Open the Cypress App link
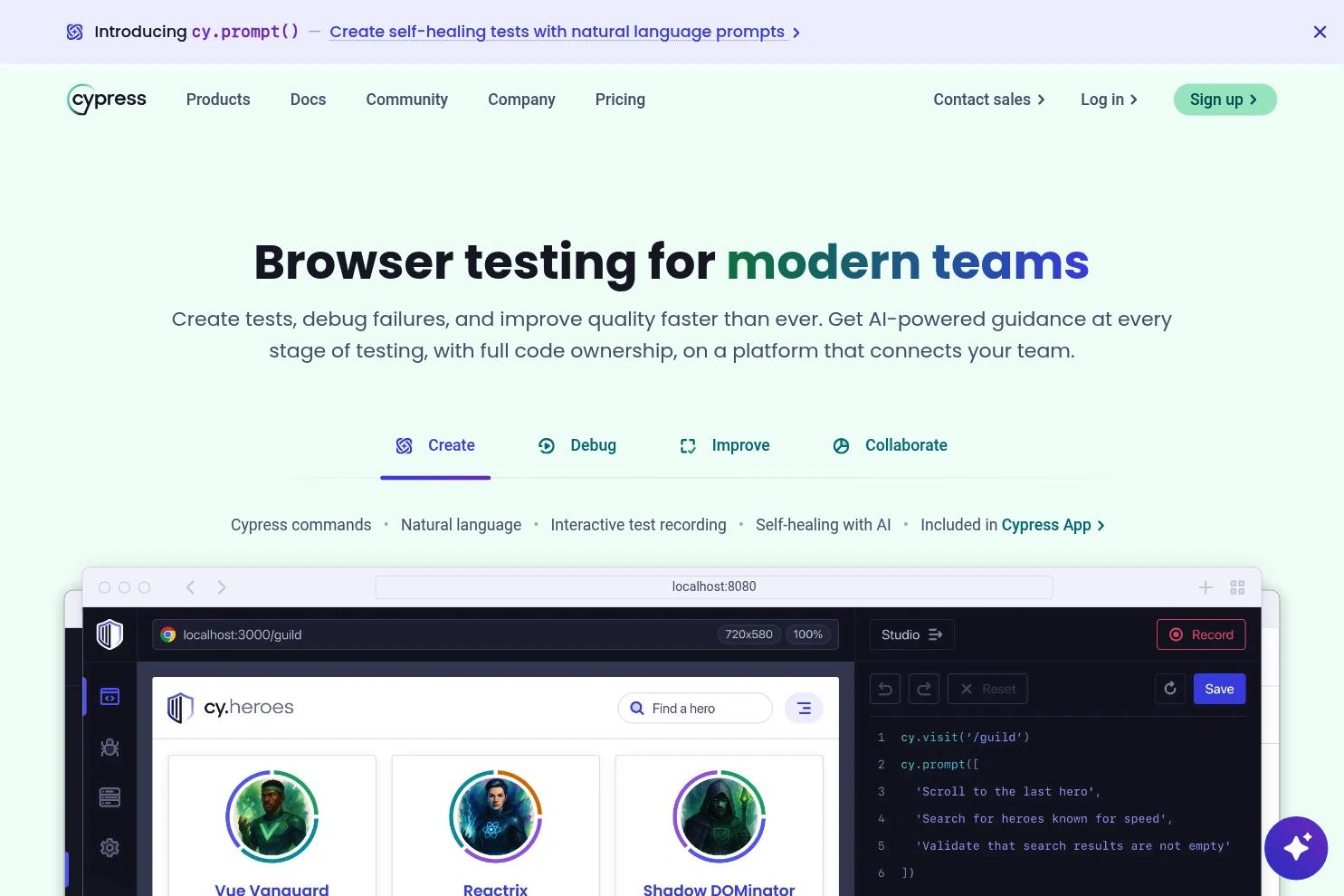The height and width of the screenshot is (896, 1344). tap(1053, 525)
